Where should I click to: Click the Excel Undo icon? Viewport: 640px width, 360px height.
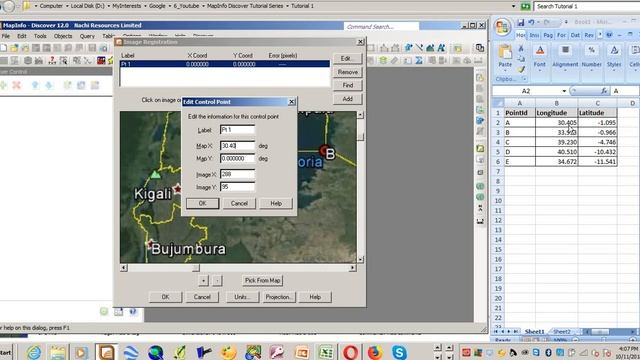[x=531, y=22]
